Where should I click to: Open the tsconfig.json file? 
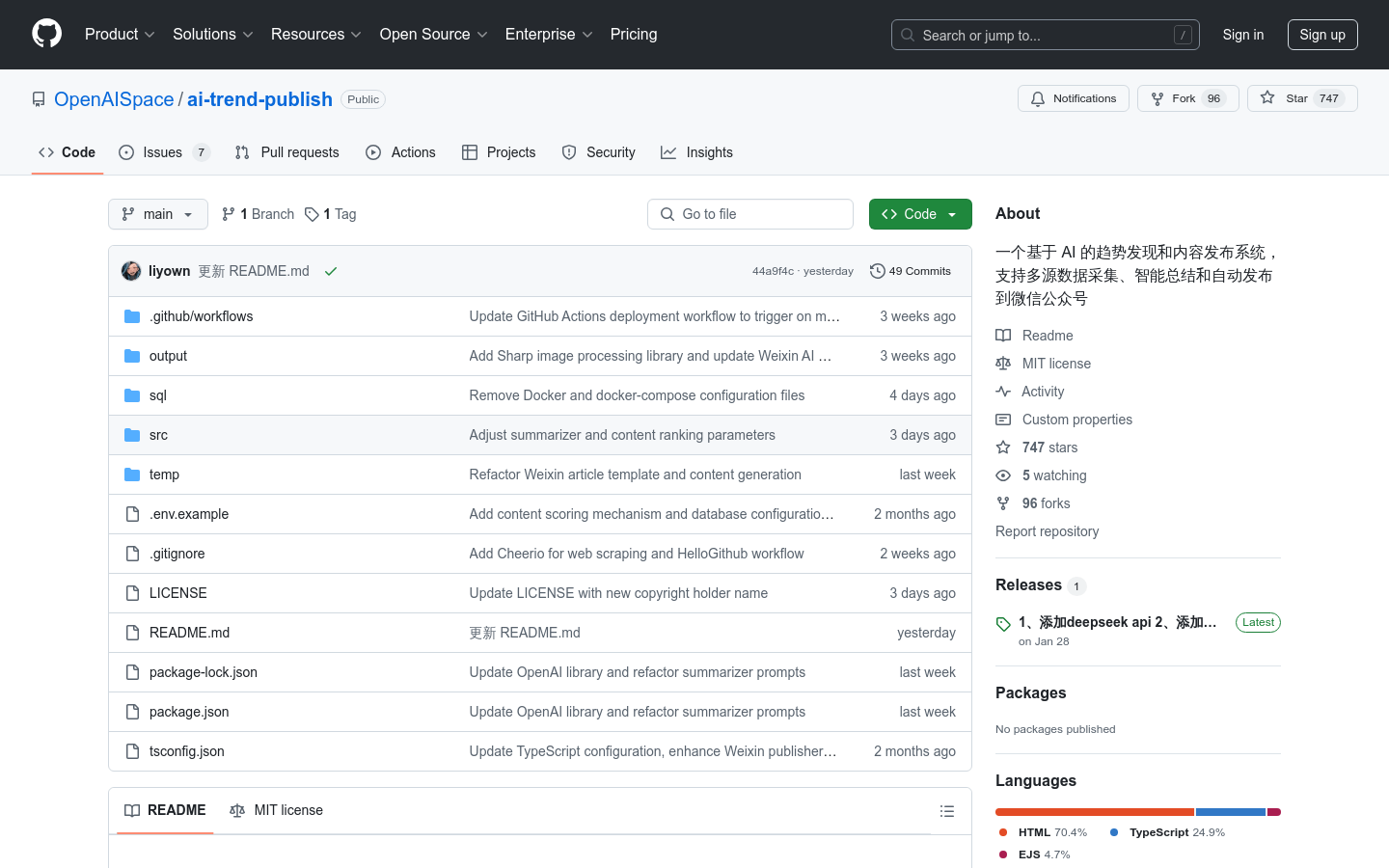pyautogui.click(x=186, y=751)
